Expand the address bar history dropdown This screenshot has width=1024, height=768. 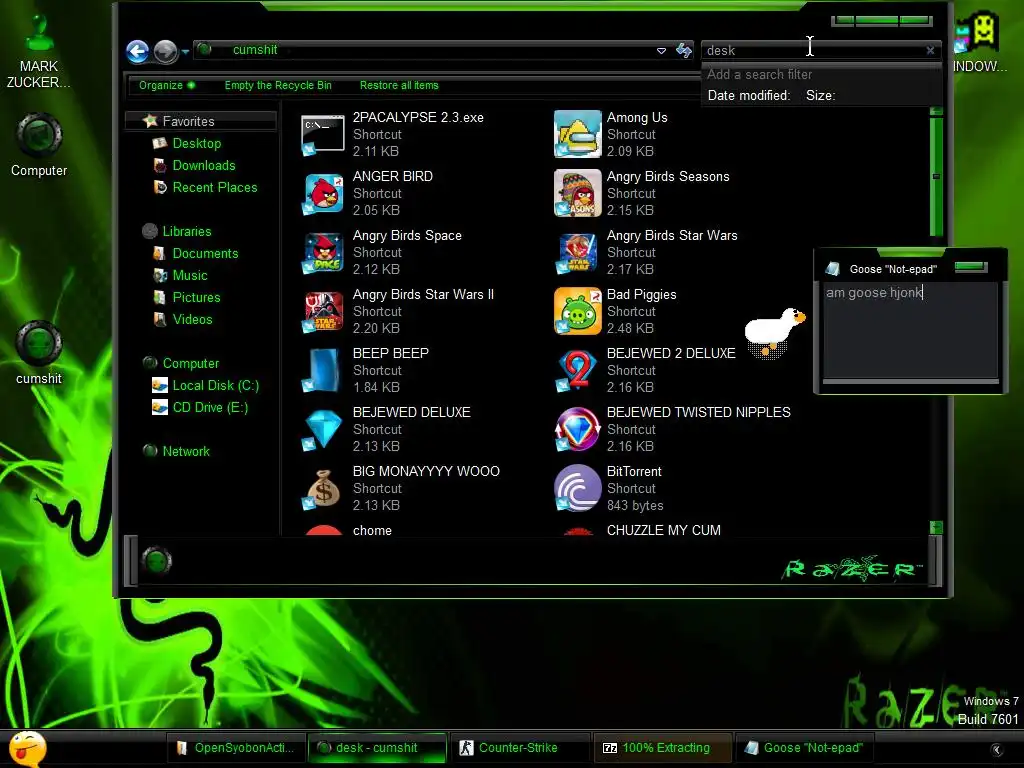661,50
